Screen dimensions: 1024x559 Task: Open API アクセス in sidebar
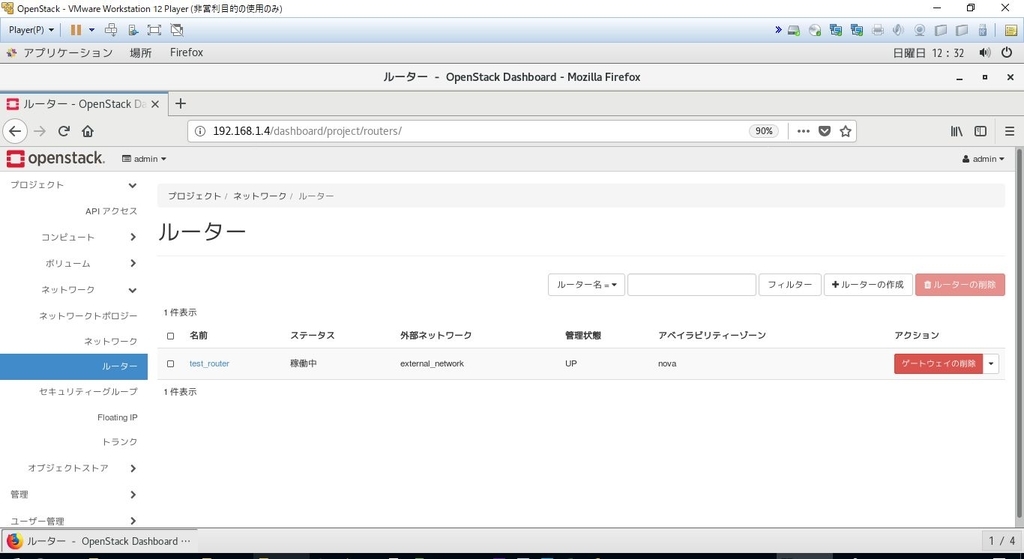click(x=111, y=211)
